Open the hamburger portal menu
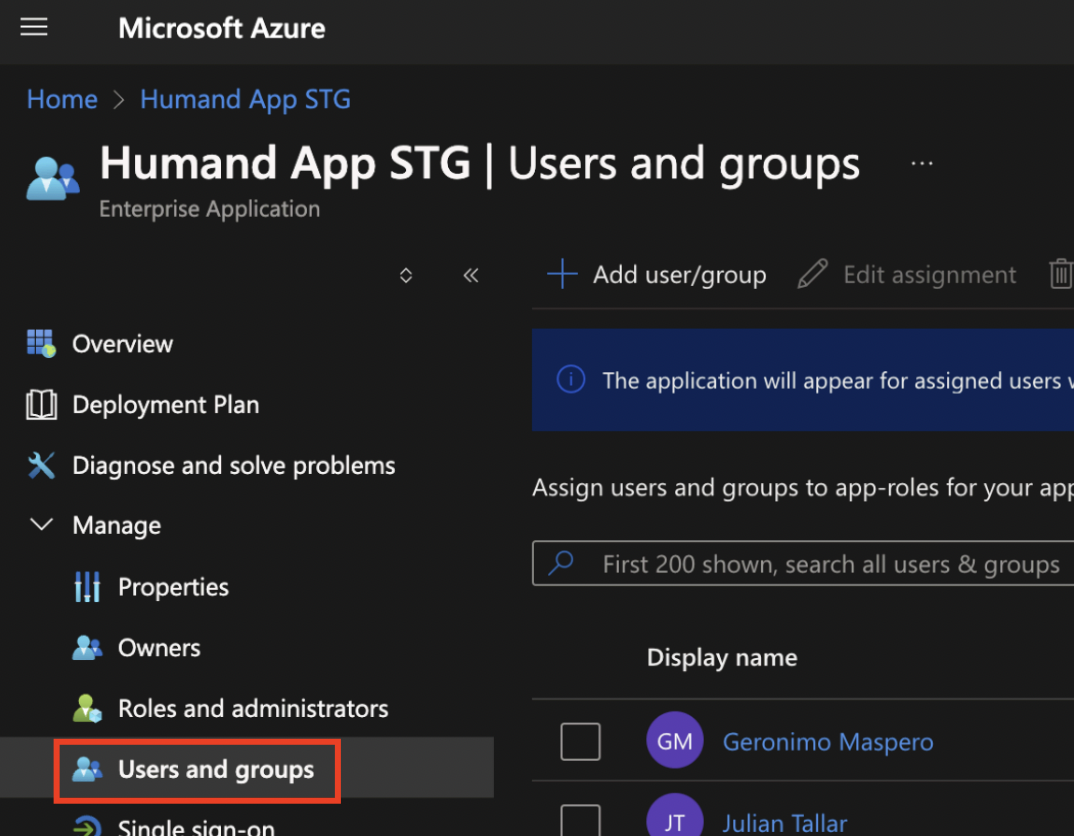 click(x=34, y=27)
